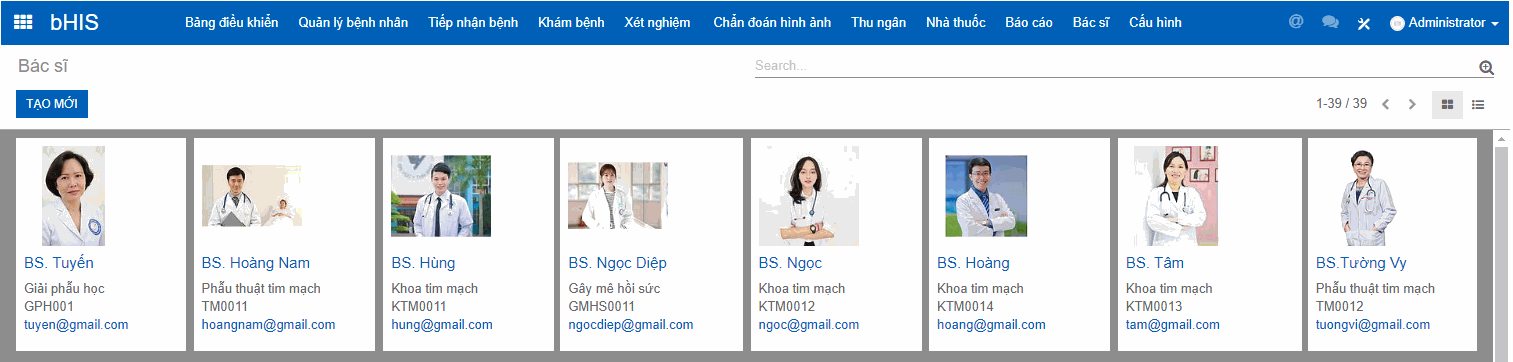Open the conversations chat bubble icon
The width and height of the screenshot is (1513, 362).
[x=1330, y=22]
